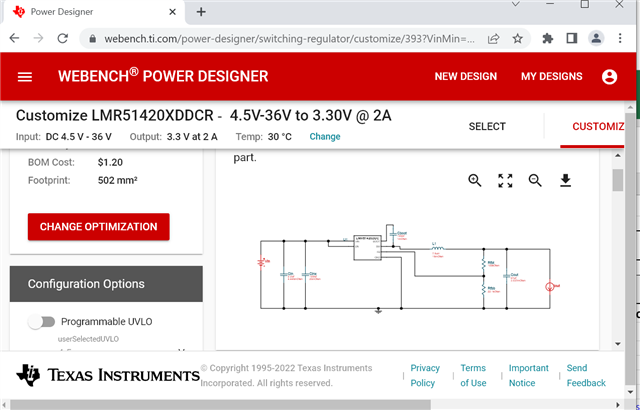This screenshot has height=410, width=640.
Task: Select the L1 inductor in schematic
Action: [438, 247]
